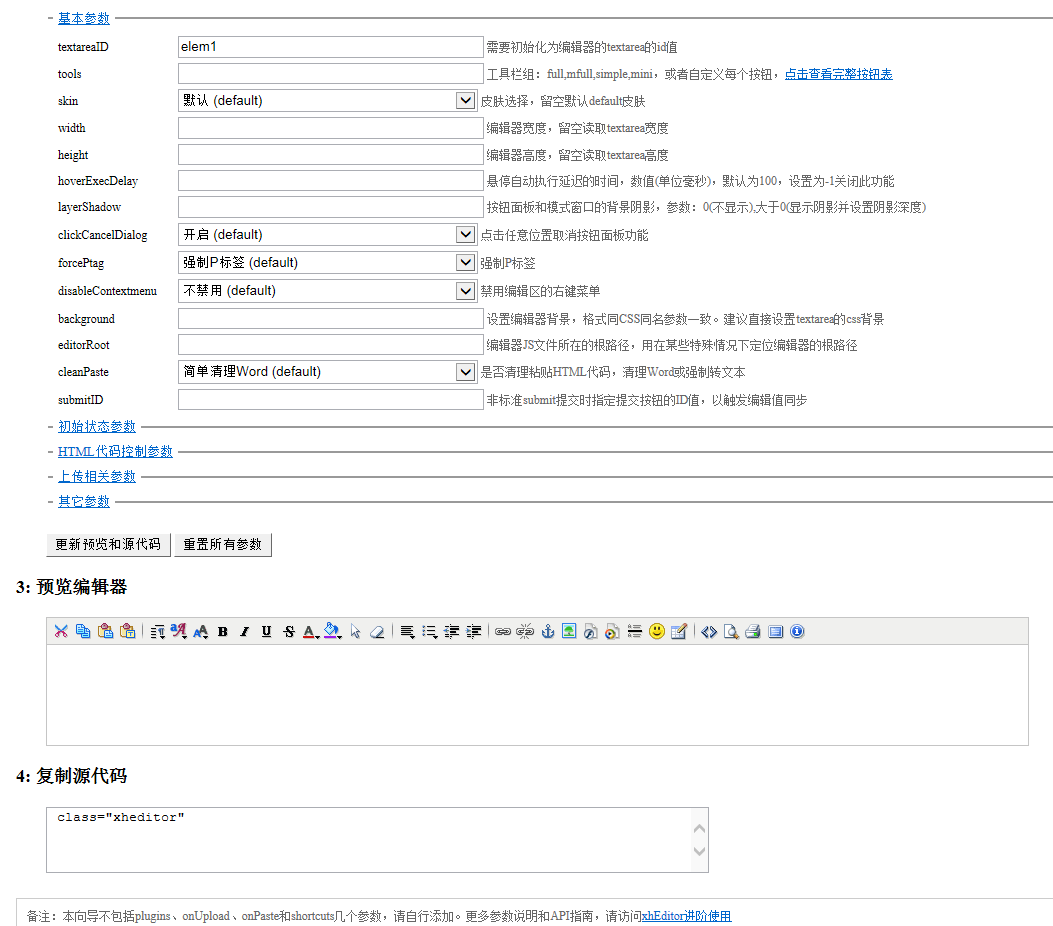Open the clickCancelDialog dropdown
This screenshot has width=1053, height=926.
point(327,234)
